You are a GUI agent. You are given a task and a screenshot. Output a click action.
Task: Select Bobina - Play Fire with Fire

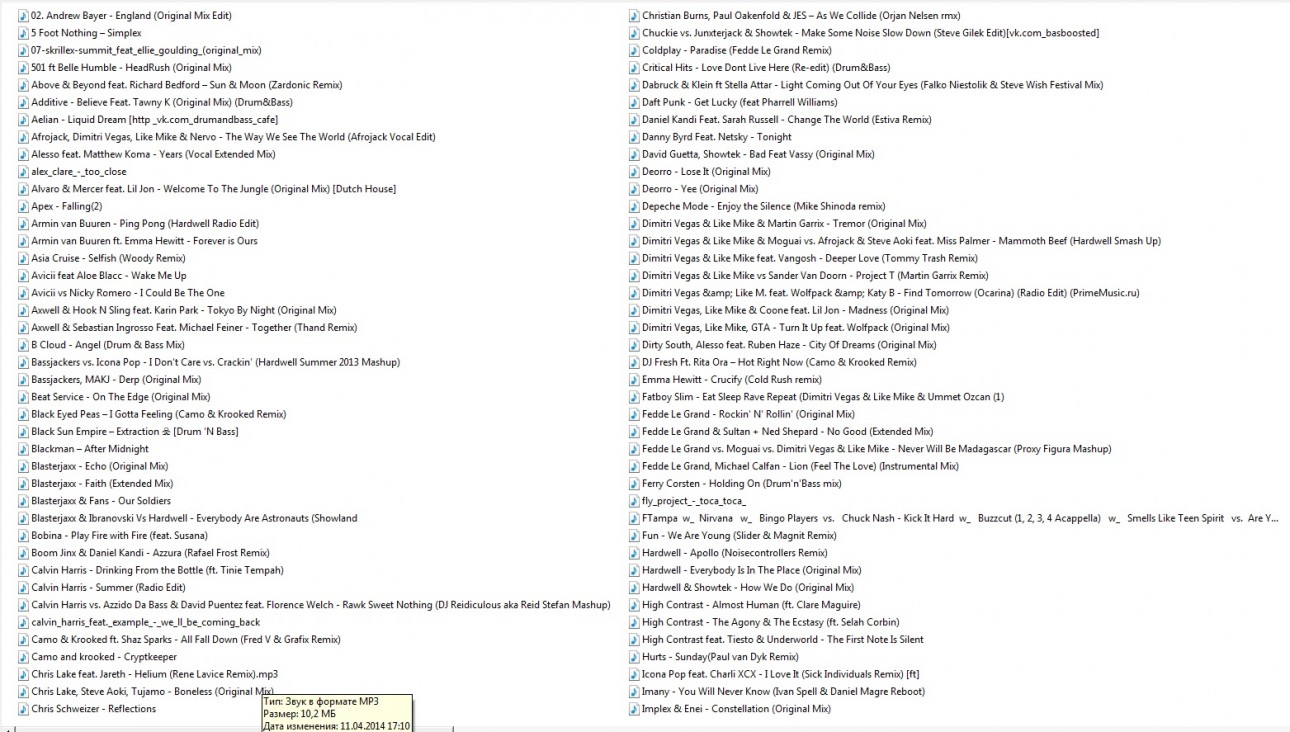click(119, 536)
